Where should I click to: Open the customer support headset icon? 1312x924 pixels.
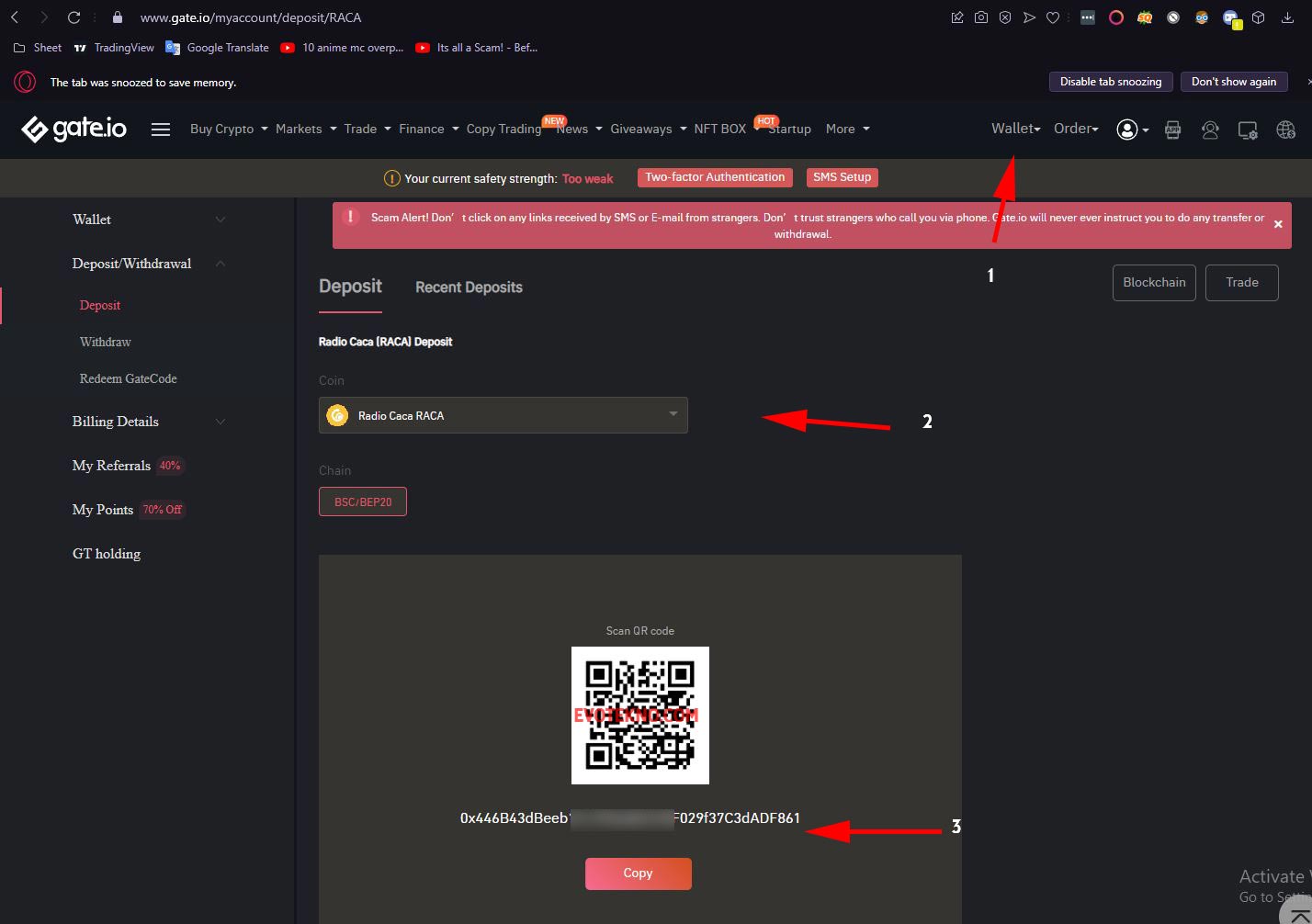(x=1210, y=130)
